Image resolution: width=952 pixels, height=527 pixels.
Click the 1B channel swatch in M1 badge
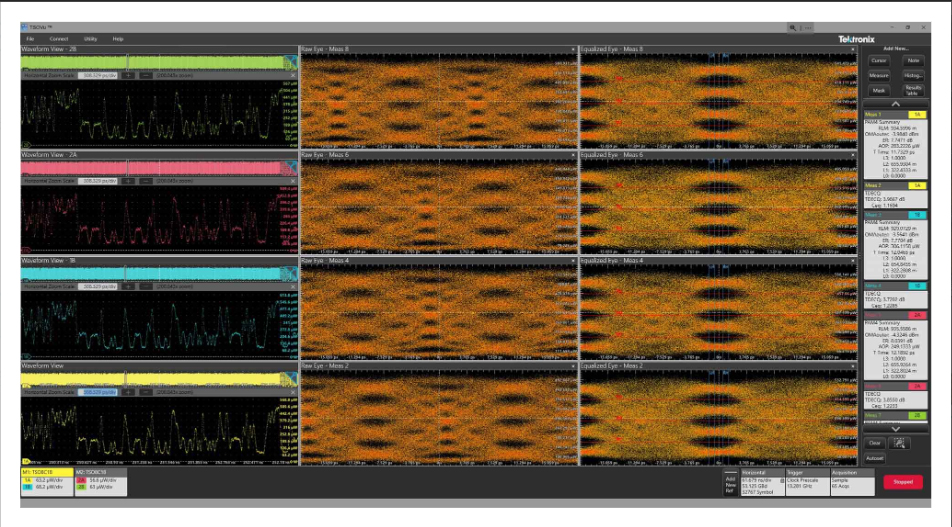pos(27,487)
